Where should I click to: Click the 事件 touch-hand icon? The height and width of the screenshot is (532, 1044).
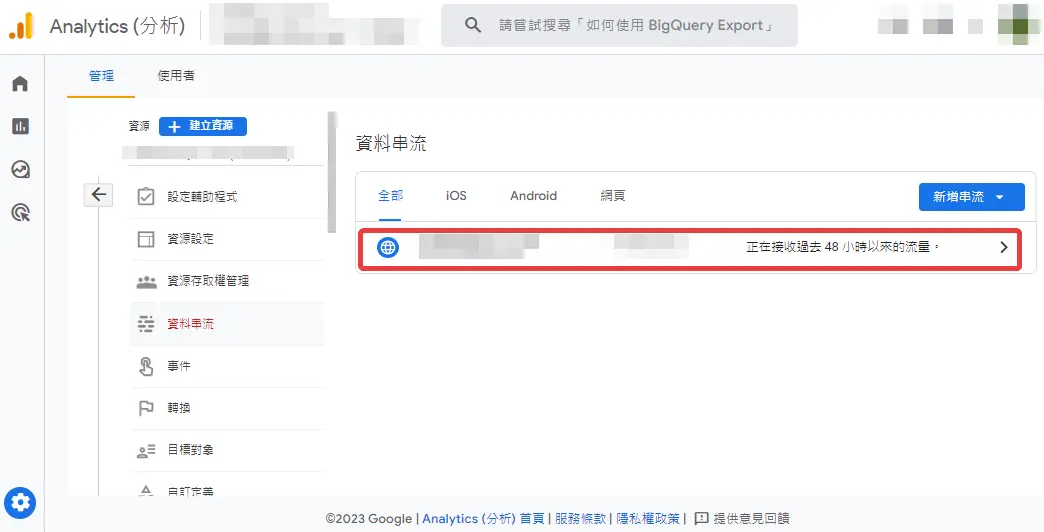pos(146,366)
